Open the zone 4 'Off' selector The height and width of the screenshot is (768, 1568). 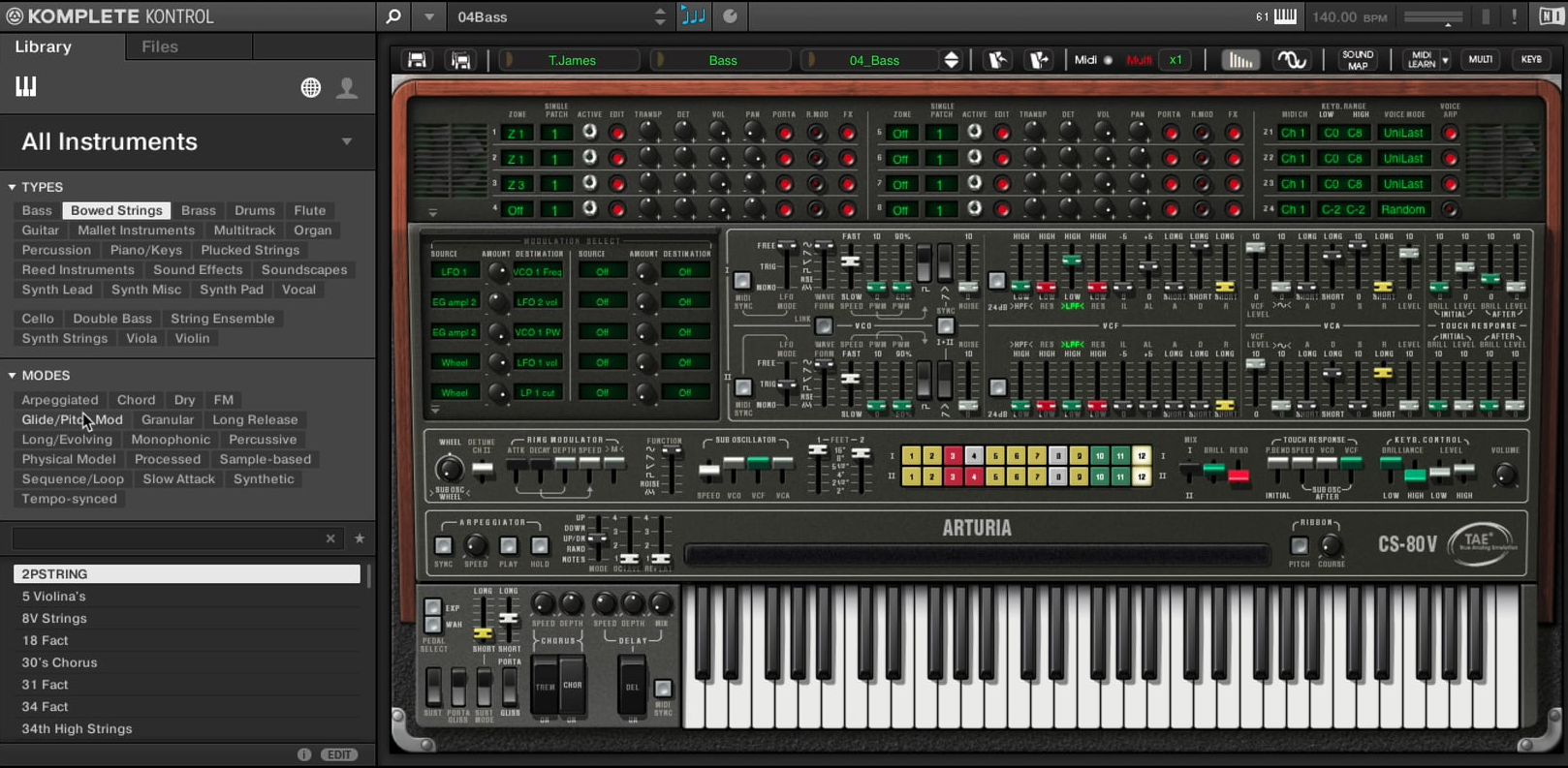click(x=516, y=209)
